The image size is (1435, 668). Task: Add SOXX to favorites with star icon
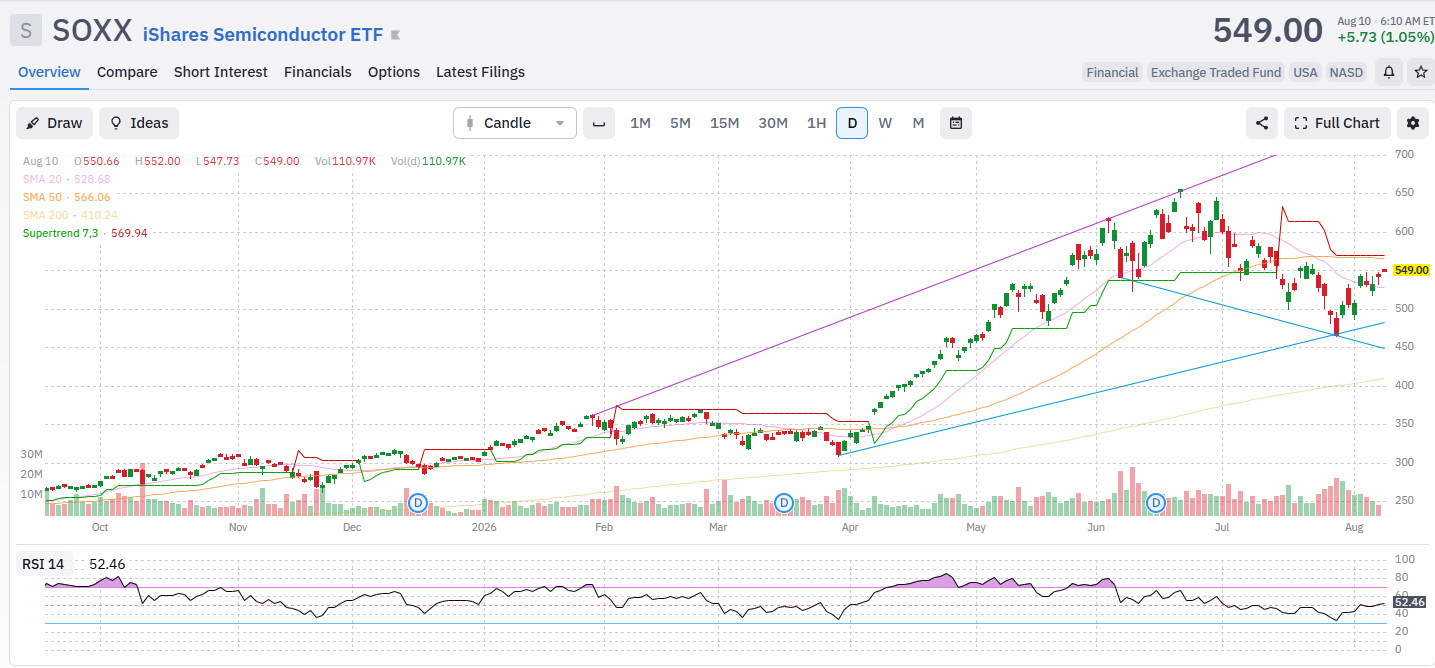tap(1420, 72)
